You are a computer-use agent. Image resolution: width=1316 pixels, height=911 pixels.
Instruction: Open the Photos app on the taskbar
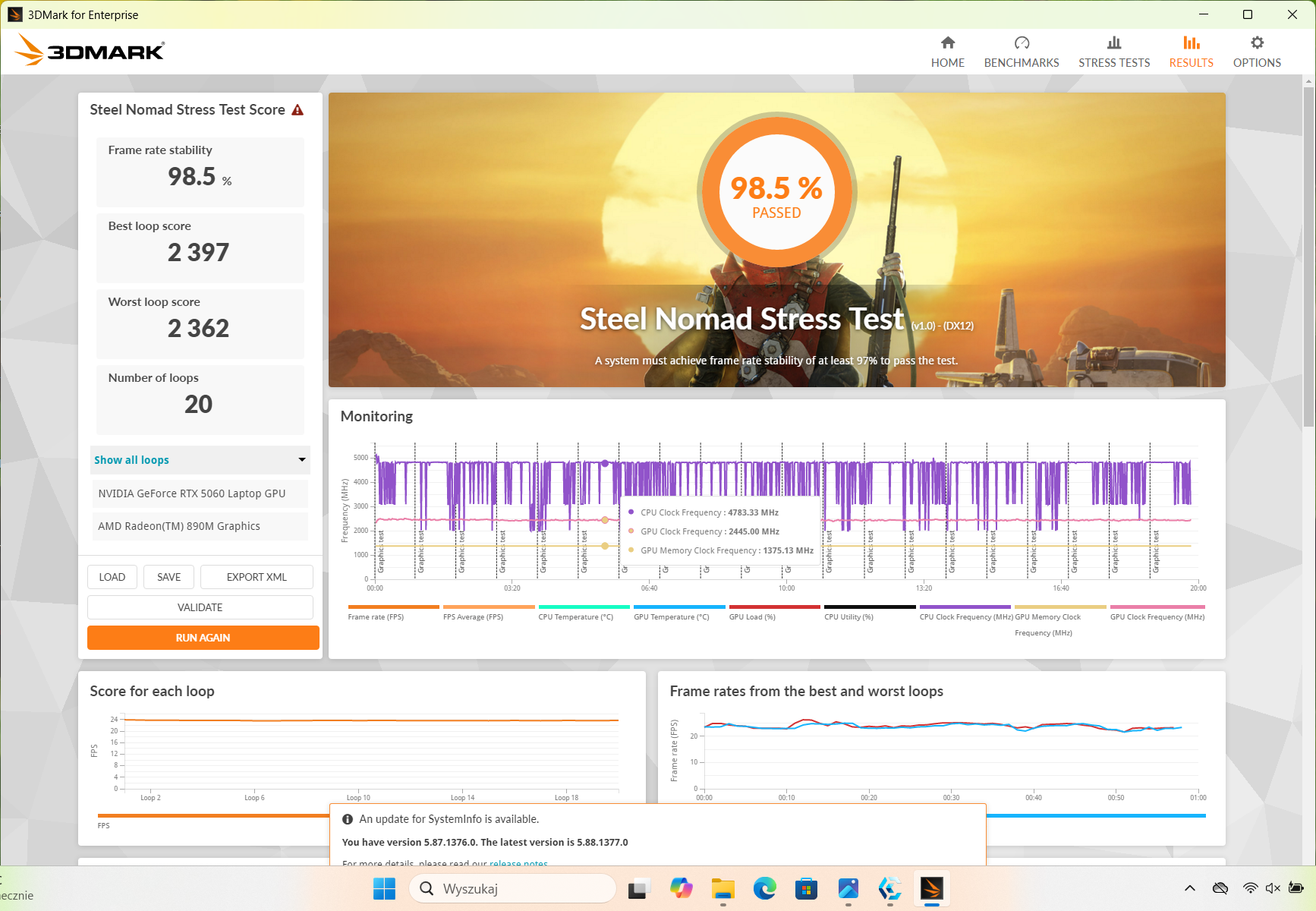(x=848, y=888)
